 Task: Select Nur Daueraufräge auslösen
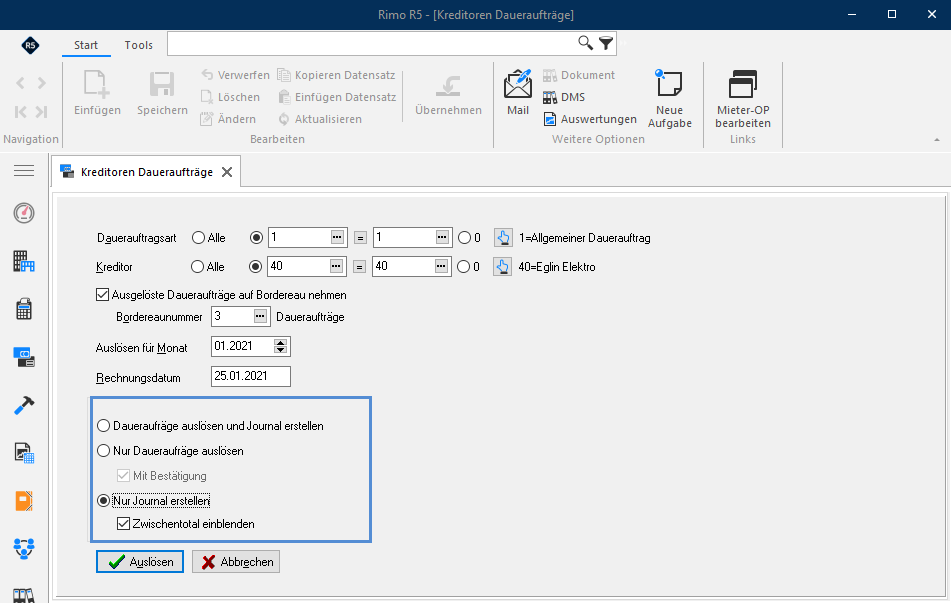click(x=104, y=451)
